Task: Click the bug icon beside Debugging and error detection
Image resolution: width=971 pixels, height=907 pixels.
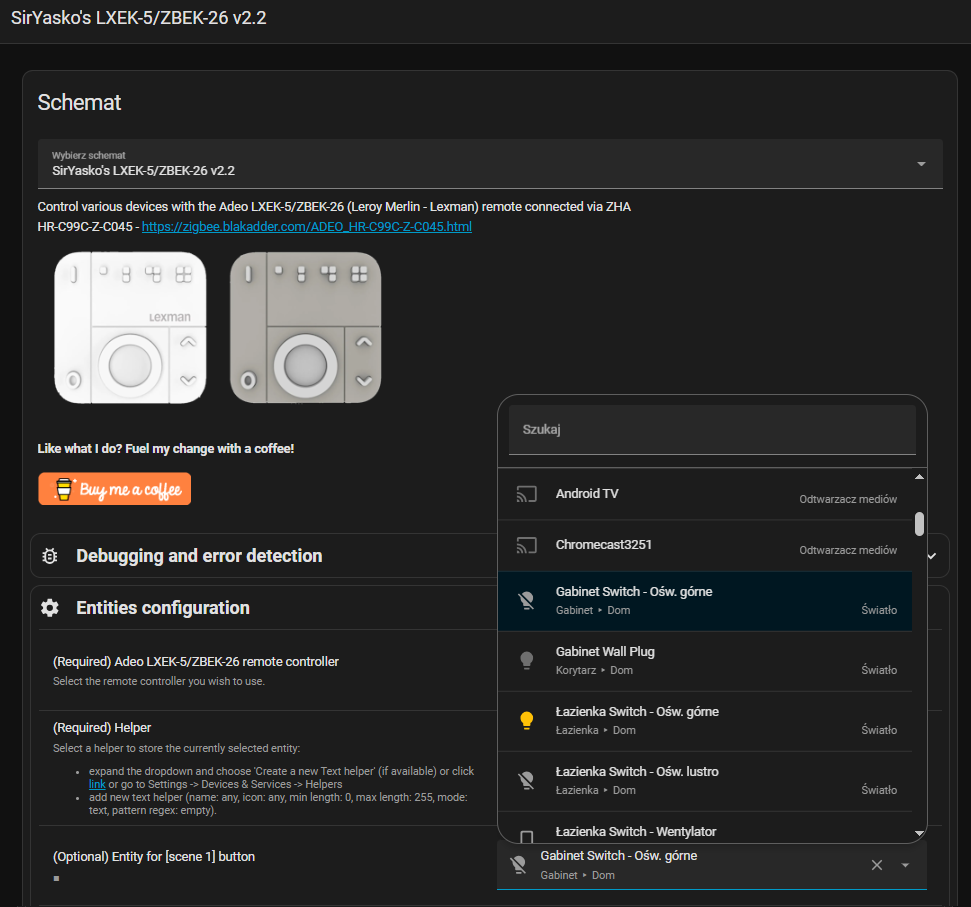Action: tap(50, 556)
